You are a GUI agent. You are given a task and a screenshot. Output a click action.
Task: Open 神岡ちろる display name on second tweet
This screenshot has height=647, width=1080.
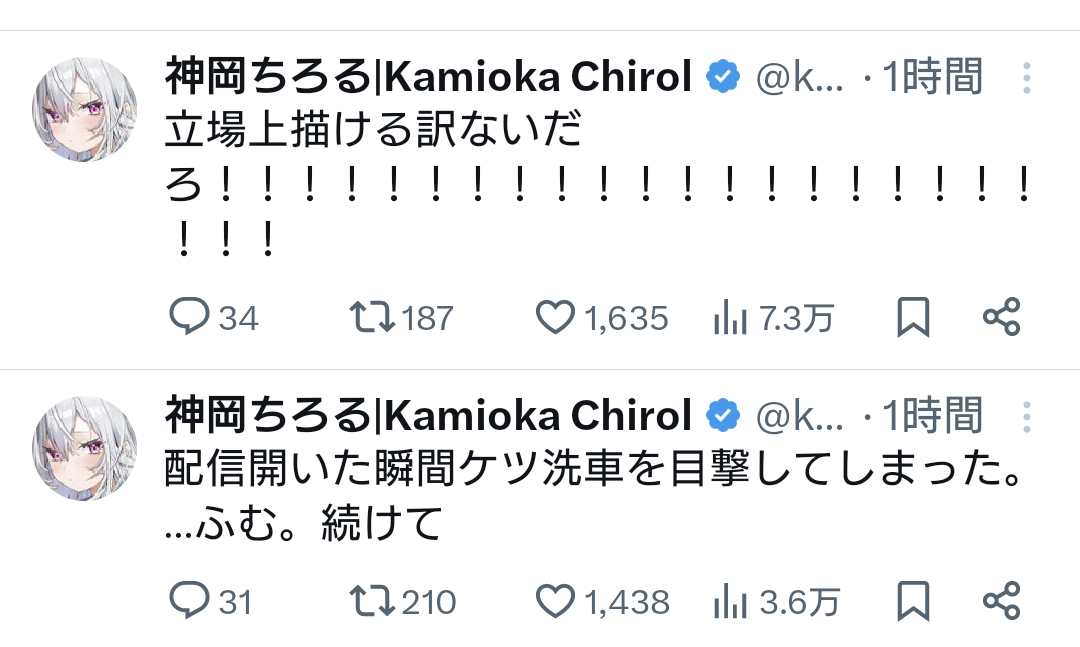tap(428, 414)
